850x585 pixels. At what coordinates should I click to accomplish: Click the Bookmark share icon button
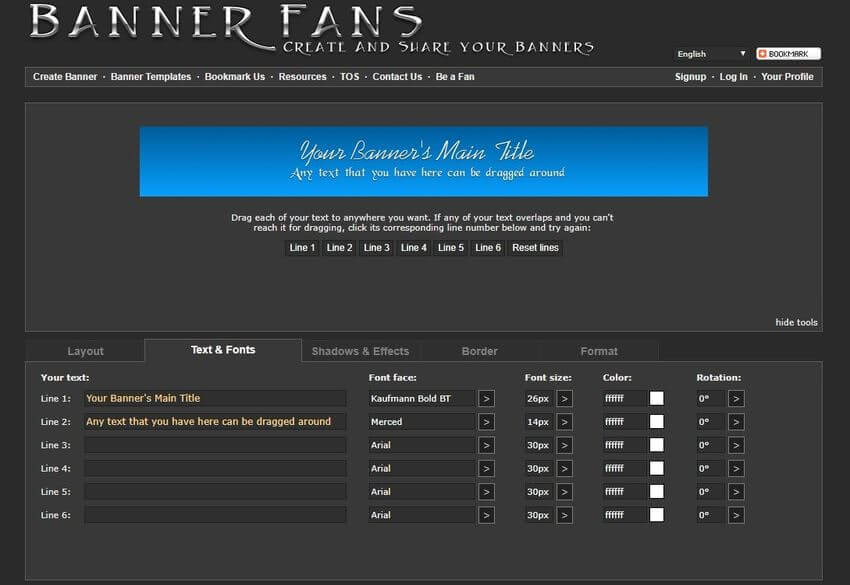pos(788,54)
